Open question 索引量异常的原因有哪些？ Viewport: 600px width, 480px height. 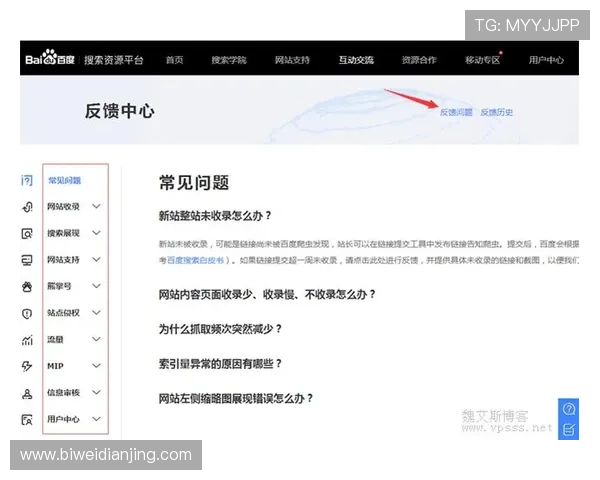[x=220, y=364]
